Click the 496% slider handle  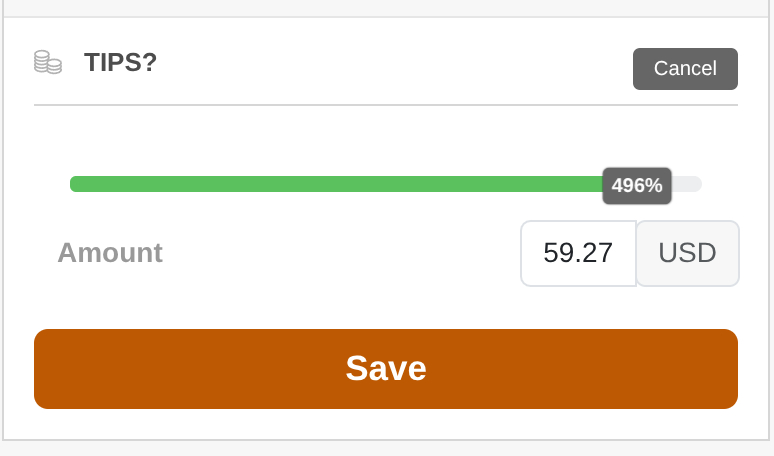[637, 185]
